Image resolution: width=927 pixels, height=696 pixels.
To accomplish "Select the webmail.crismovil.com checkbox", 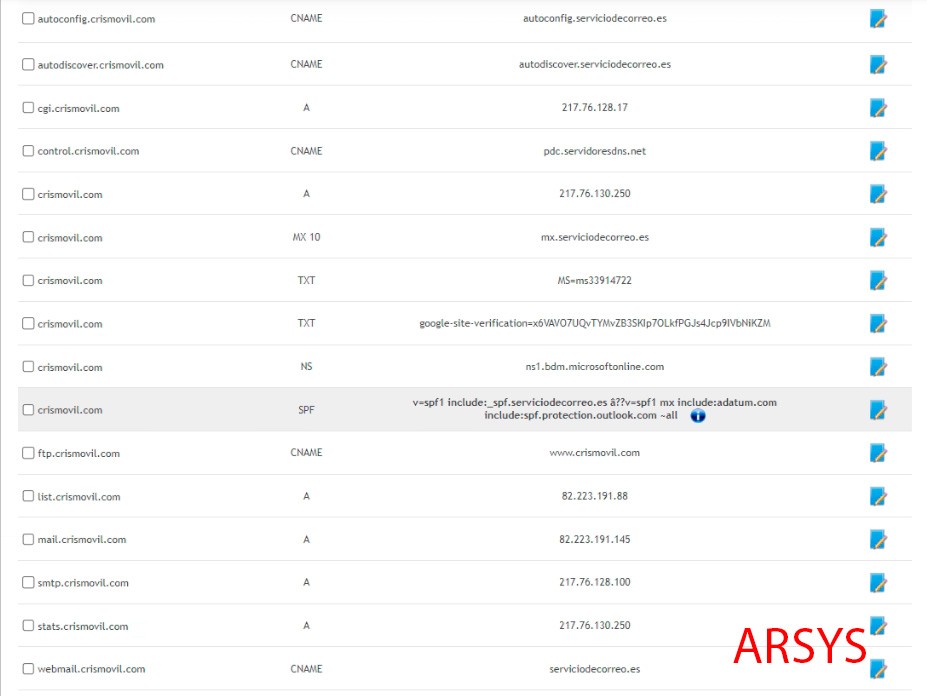I will tap(28, 669).
